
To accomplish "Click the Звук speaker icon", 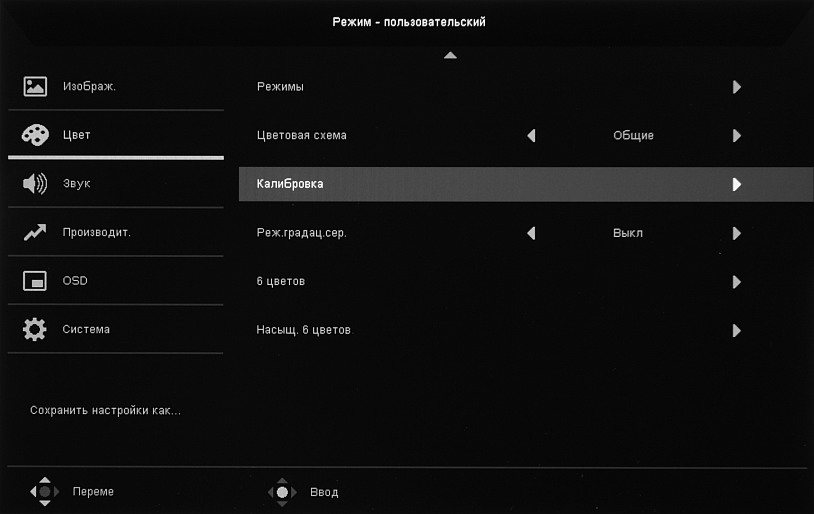I will [x=35, y=184].
